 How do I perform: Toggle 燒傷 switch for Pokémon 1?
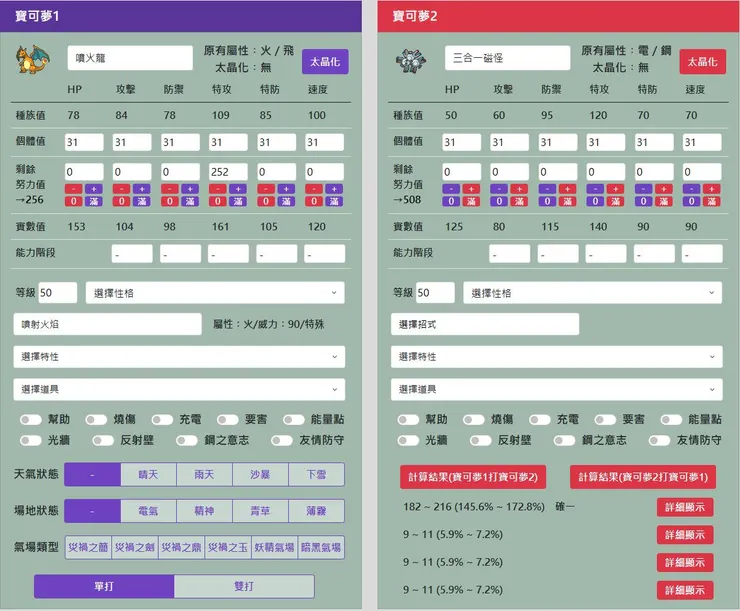click(x=96, y=419)
